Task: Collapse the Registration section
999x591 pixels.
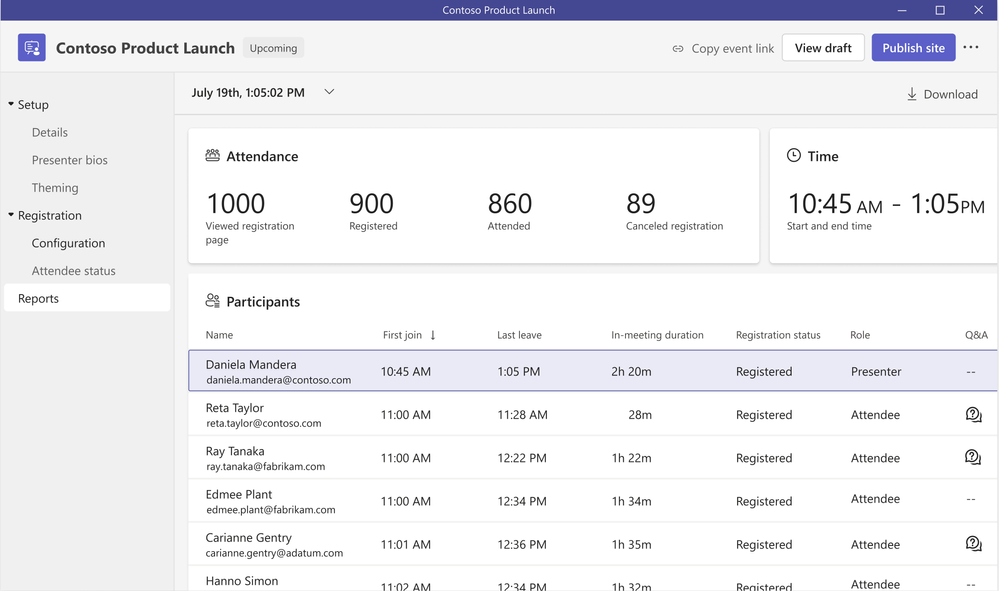Action: [x=11, y=215]
